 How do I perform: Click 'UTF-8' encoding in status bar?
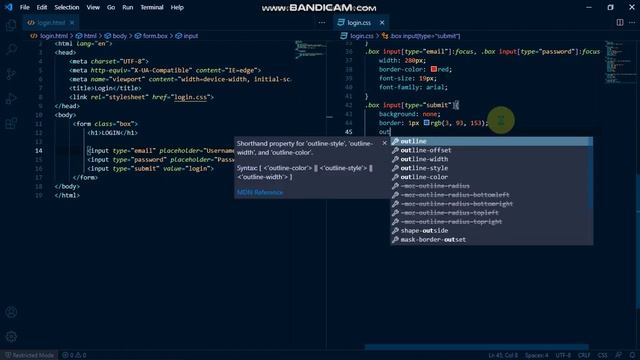click(563, 355)
